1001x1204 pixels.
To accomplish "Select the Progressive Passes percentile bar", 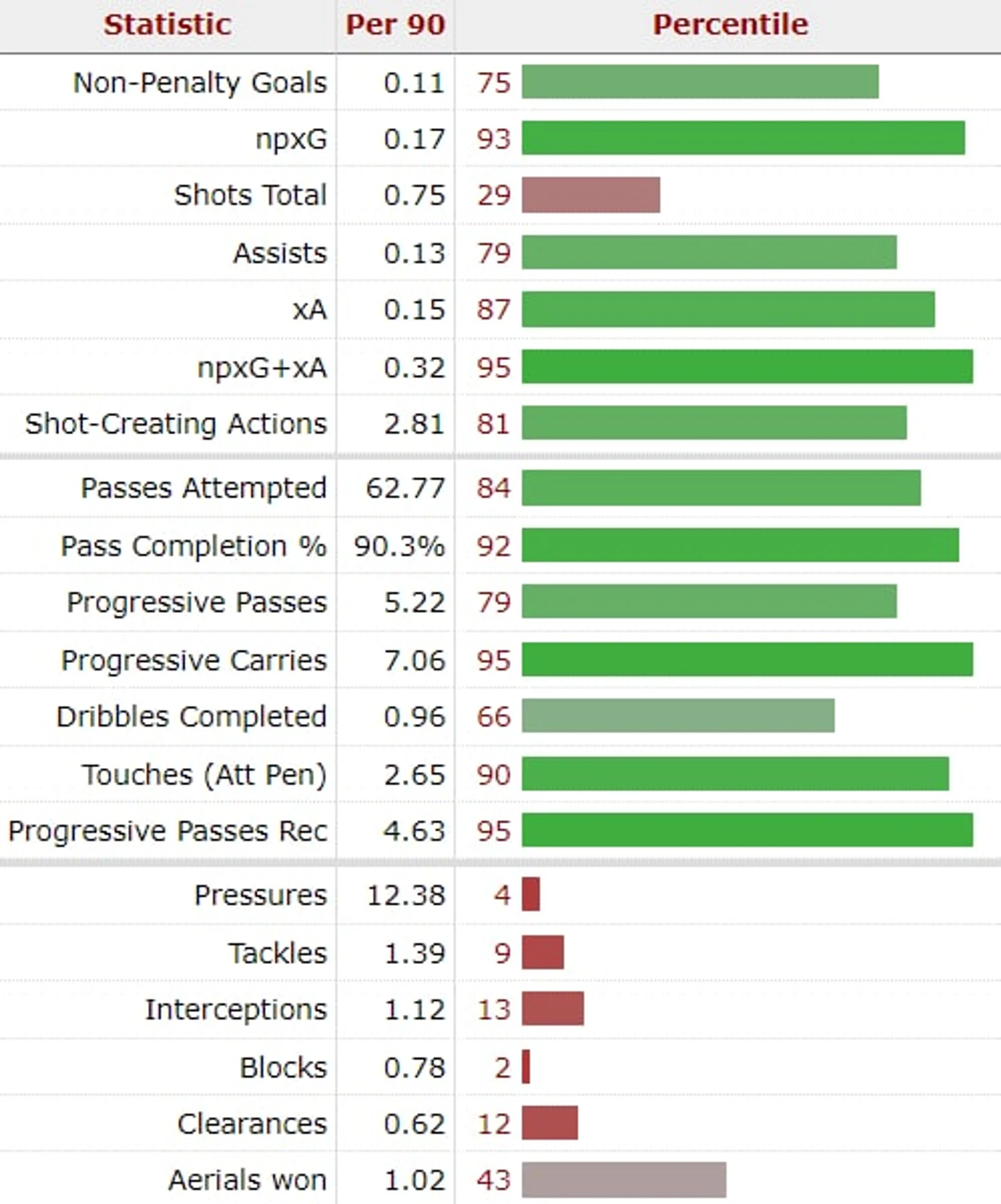I will point(709,601).
